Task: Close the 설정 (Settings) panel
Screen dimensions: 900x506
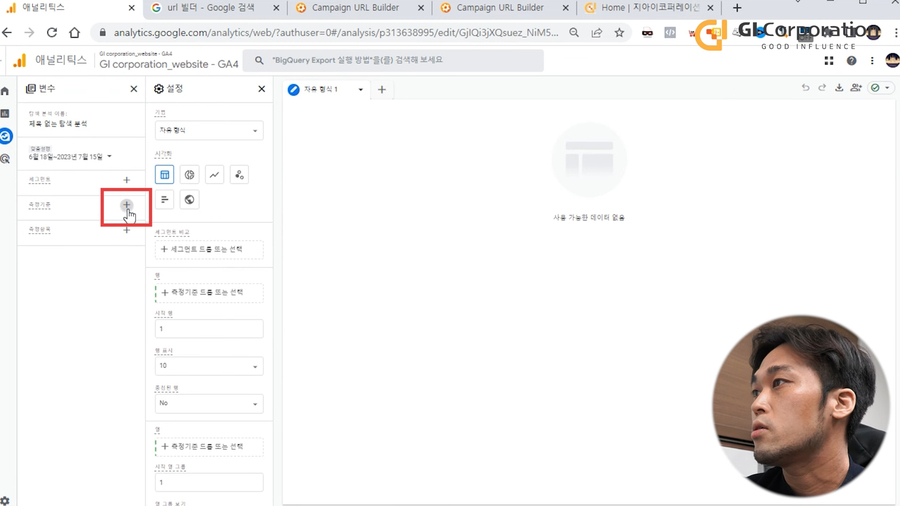Action: click(262, 89)
